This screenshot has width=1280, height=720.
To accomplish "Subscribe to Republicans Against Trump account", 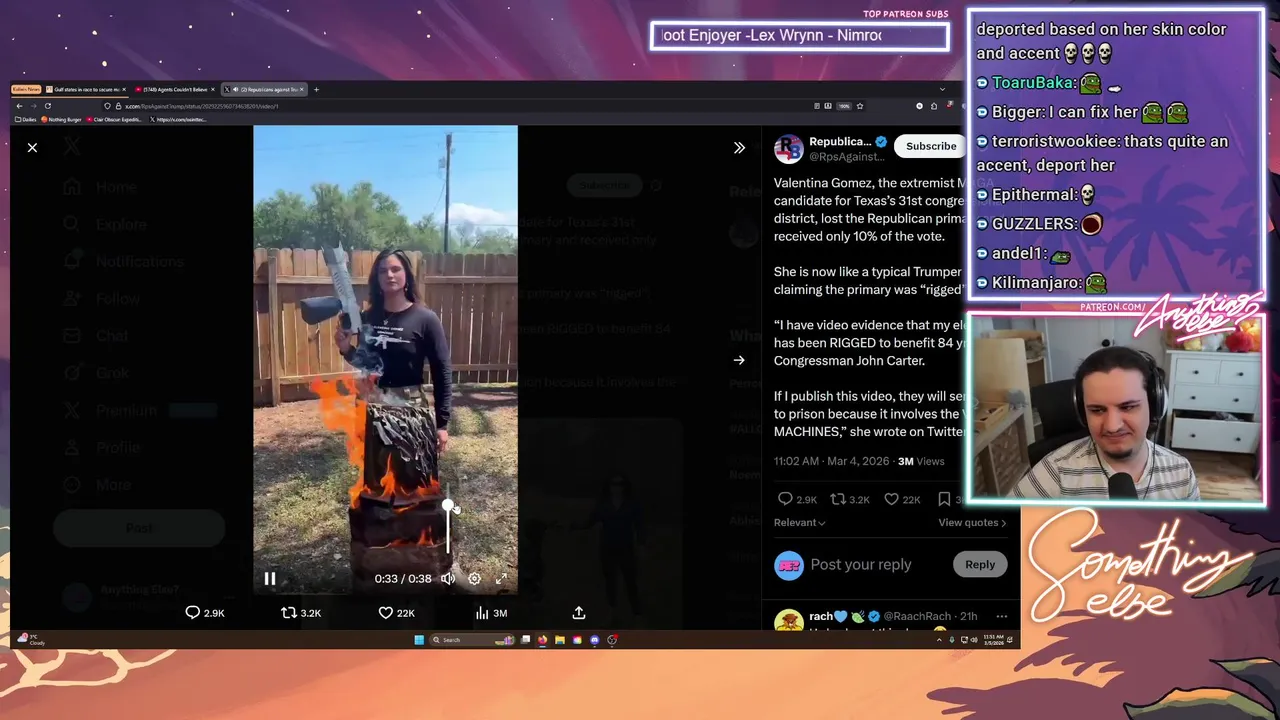I will click(931, 146).
